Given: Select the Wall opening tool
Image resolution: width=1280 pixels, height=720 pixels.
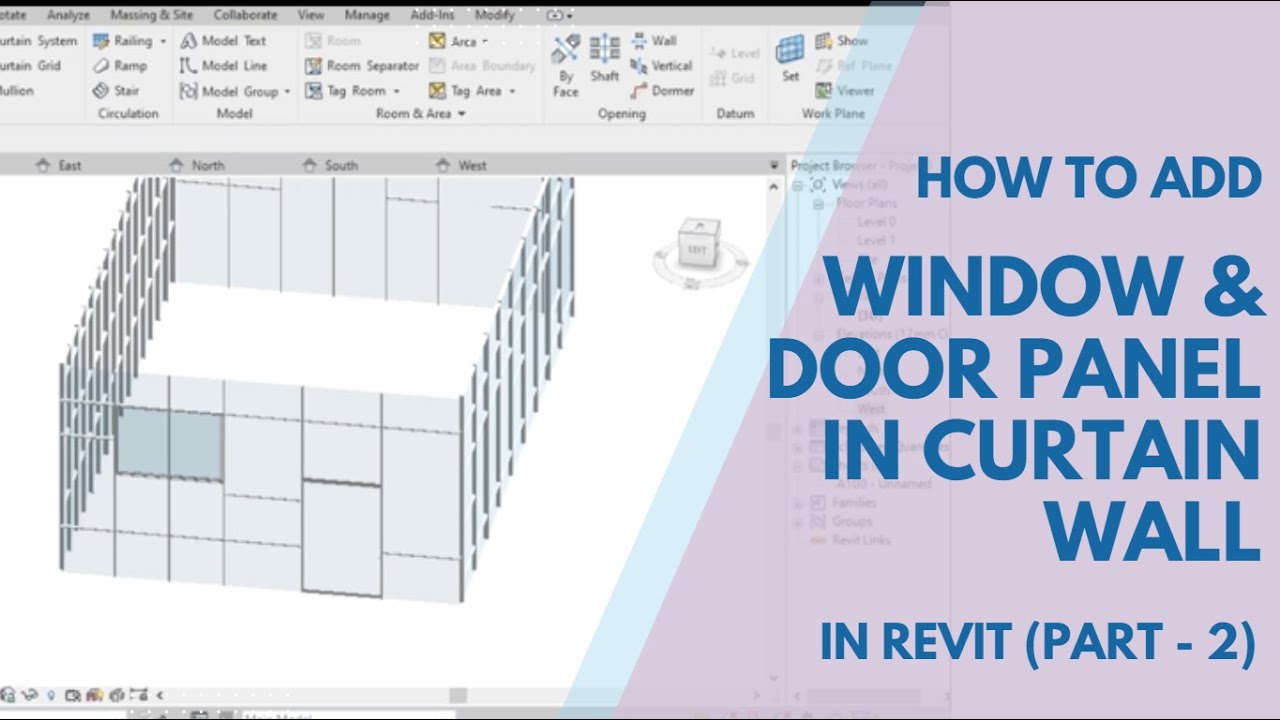Looking at the screenshot, I should pyautogui.click(x=654, y=41).
